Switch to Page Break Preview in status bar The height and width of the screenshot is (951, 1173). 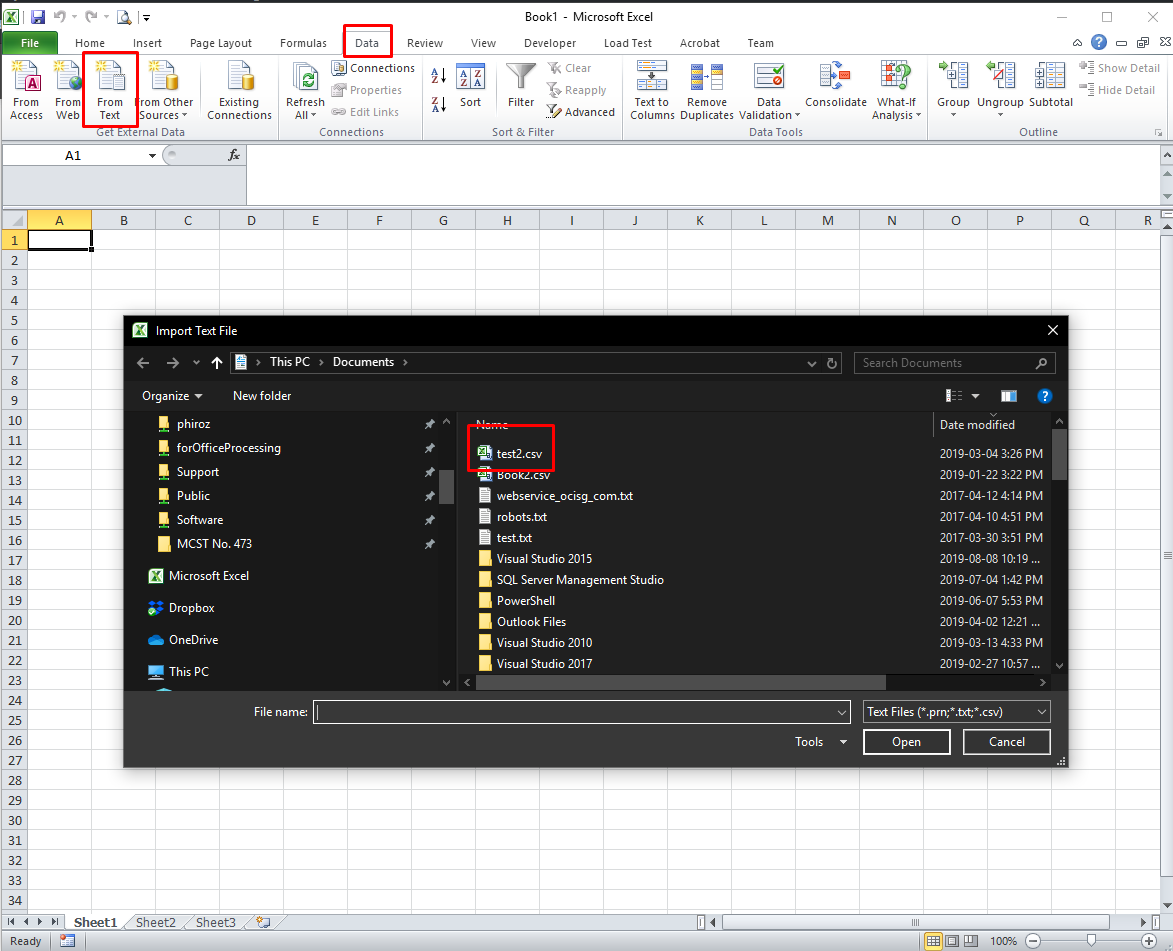coord(971,941)
